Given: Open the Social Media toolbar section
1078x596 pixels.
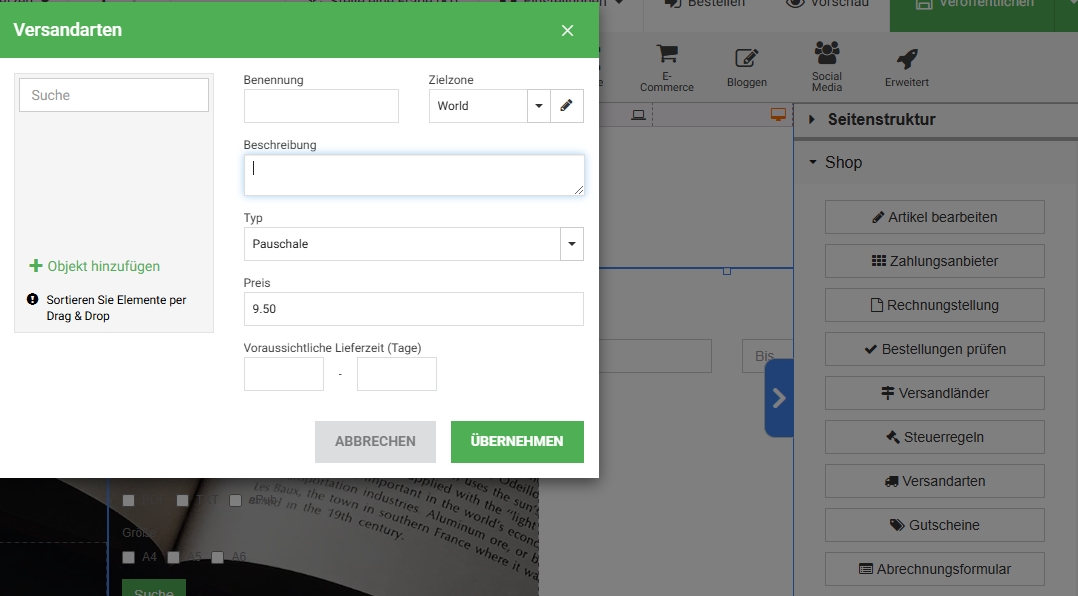Looking at the screenshot, I should tap(826, 67).
